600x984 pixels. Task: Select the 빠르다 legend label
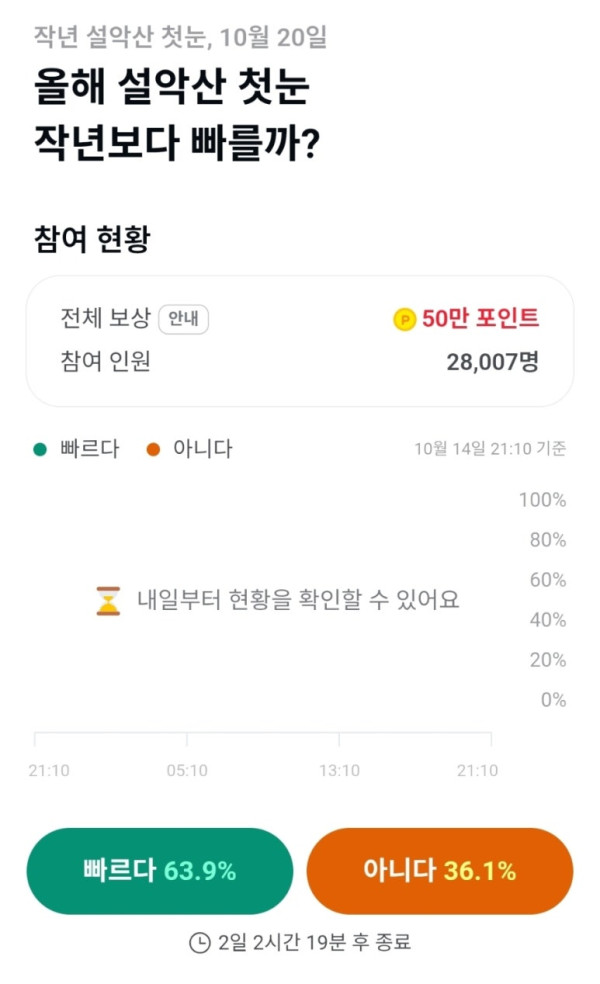pos(90,449)
